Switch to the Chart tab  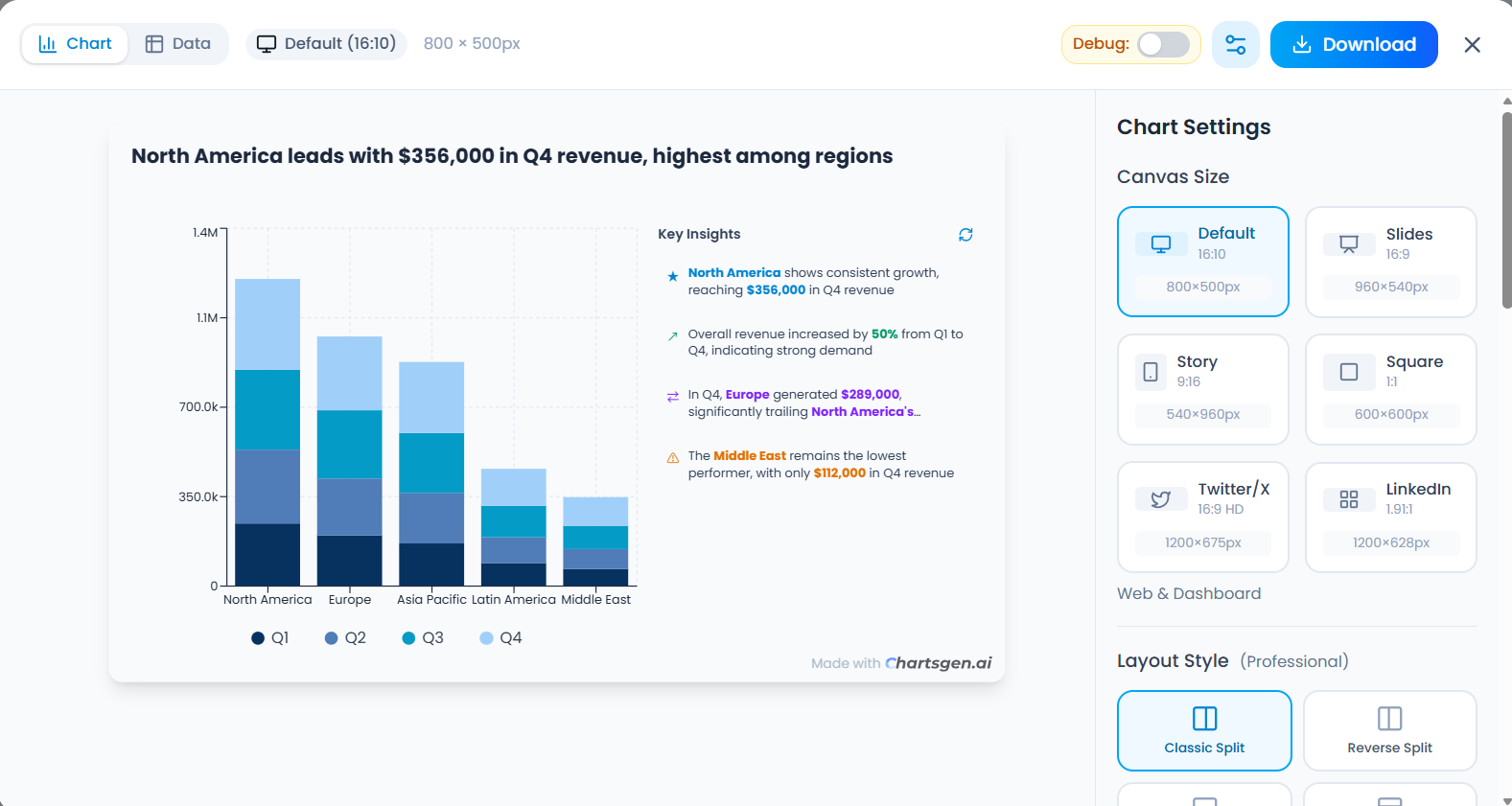75,44
